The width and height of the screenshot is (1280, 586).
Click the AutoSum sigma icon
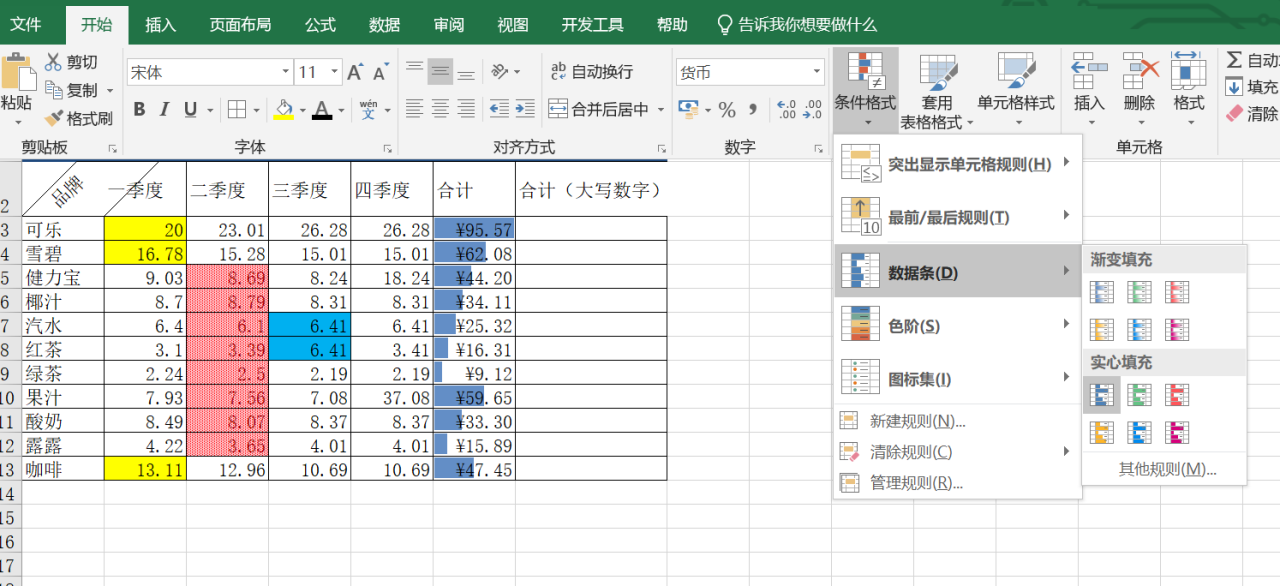click(1235, 61)
